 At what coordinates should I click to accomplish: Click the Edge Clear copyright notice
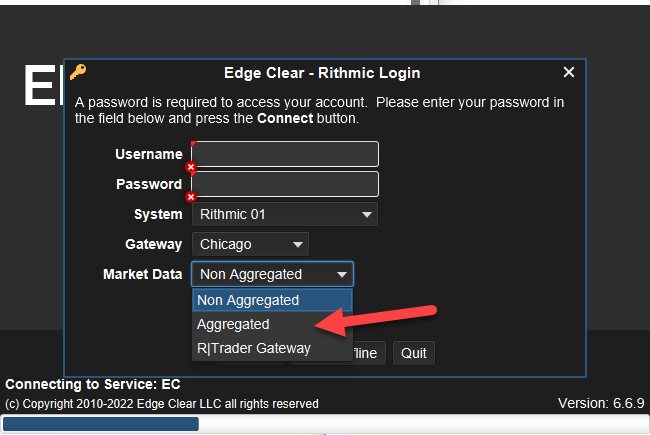pyautogui.click(x=162, y=404)
